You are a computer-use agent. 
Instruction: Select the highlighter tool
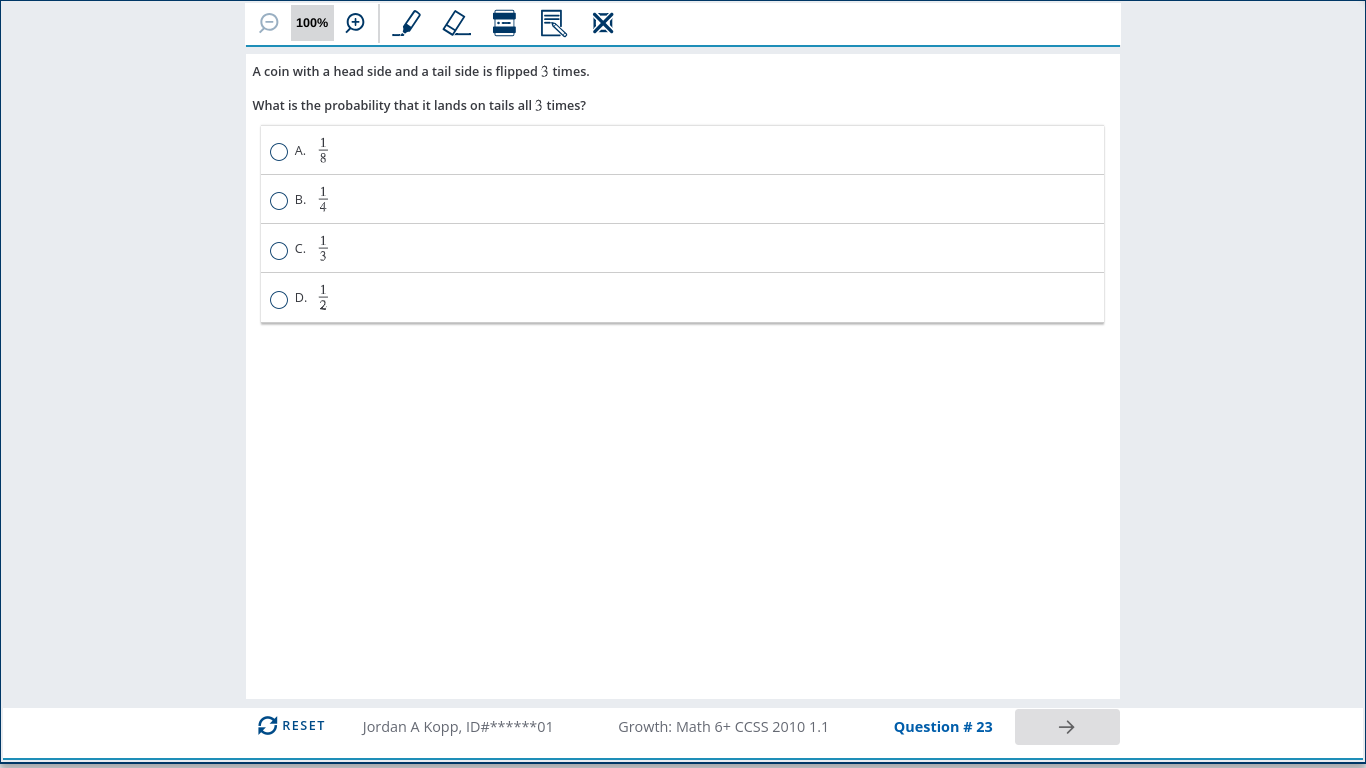coord(406,22)
